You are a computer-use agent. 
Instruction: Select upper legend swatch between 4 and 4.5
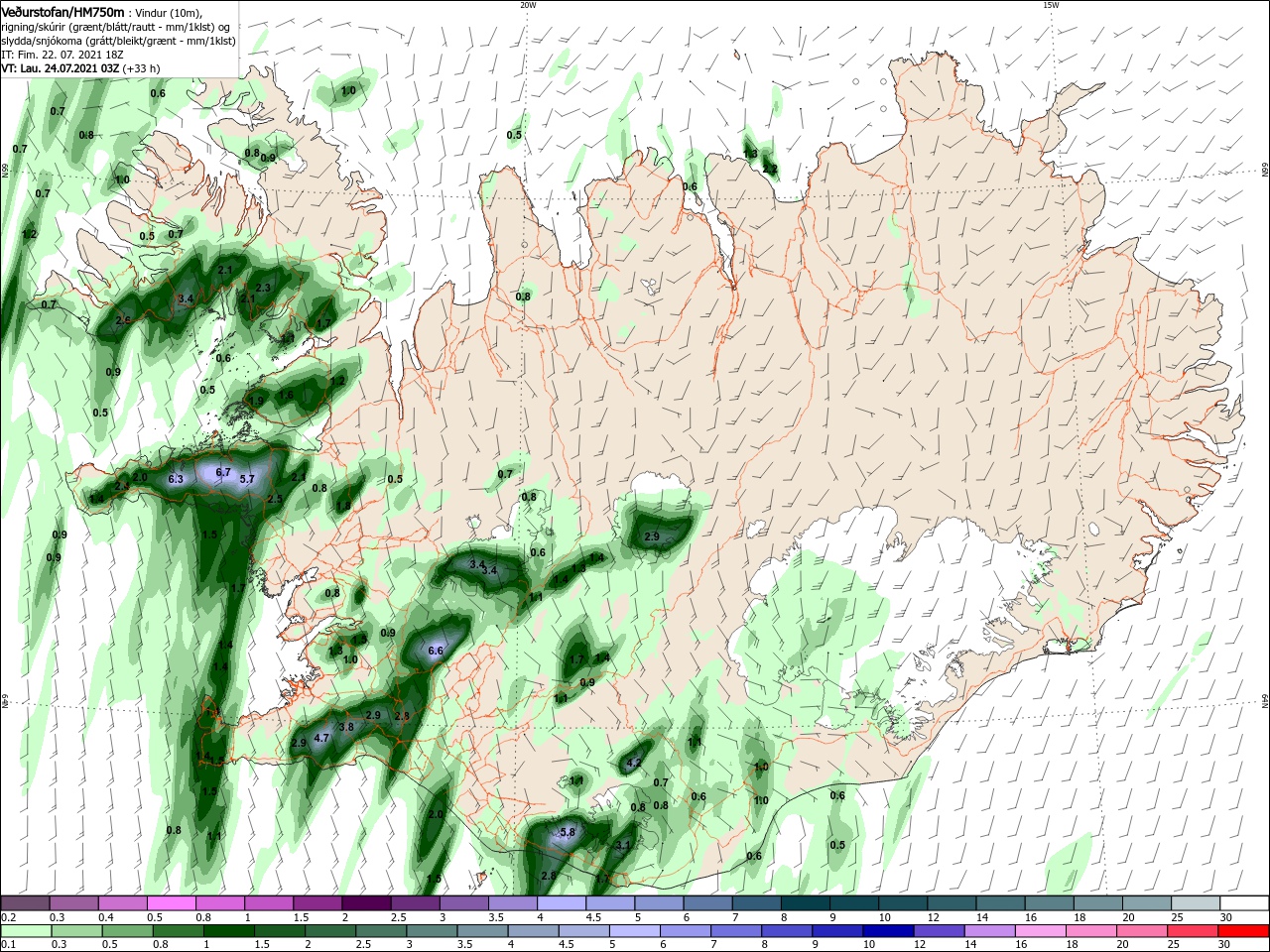pos(562,903)
